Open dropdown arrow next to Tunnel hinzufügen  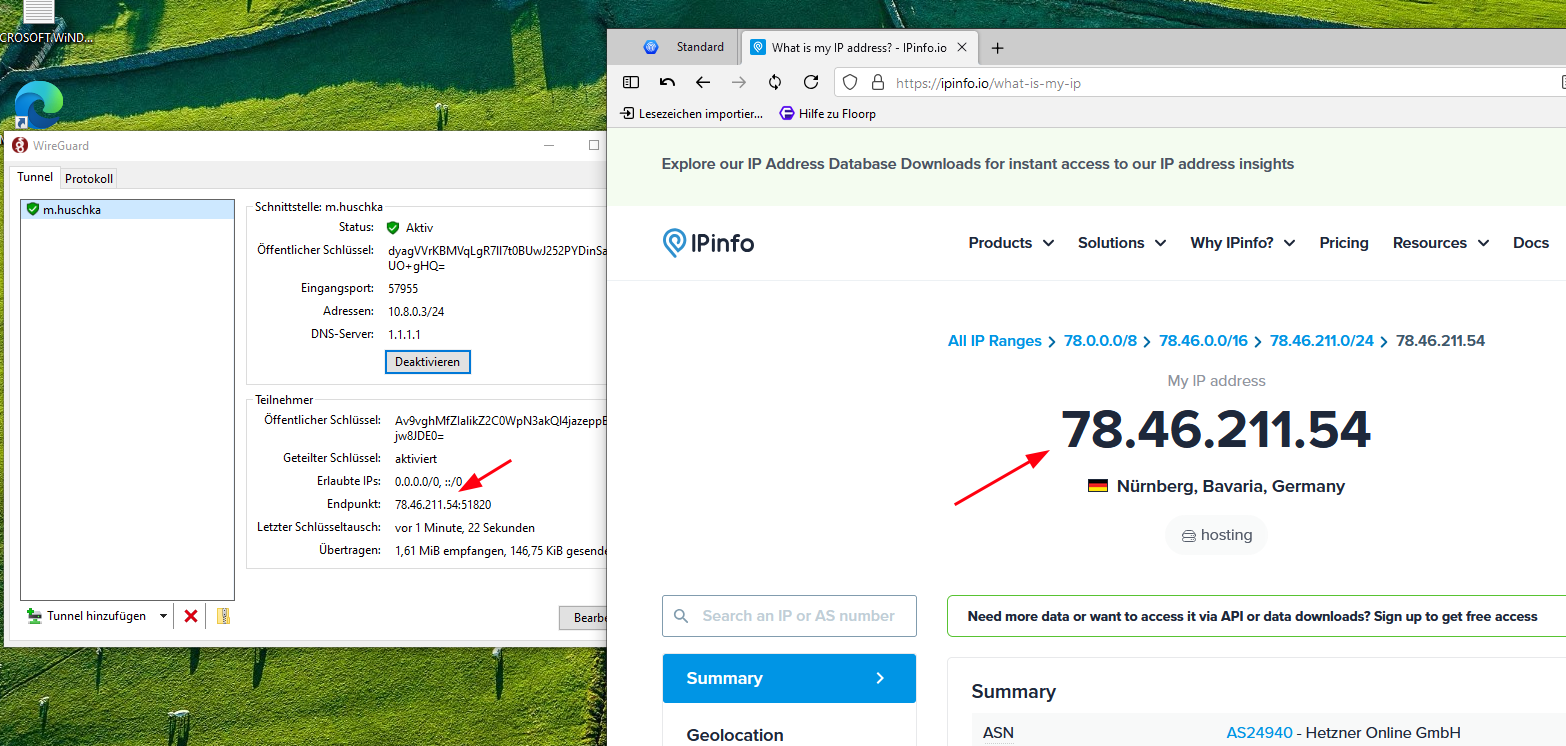click(163, 616)
